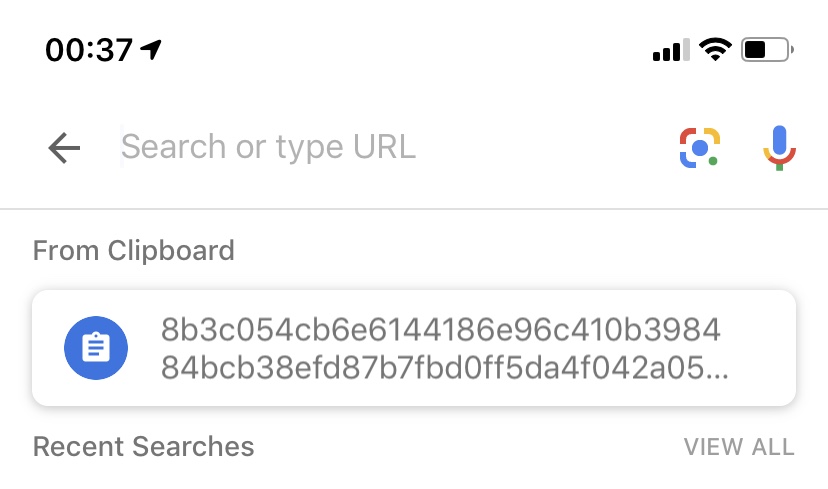Tap the Wi-Fi status icon
Image resolution: width=828 pixels, height=489 pixels.
click(715, 49)
